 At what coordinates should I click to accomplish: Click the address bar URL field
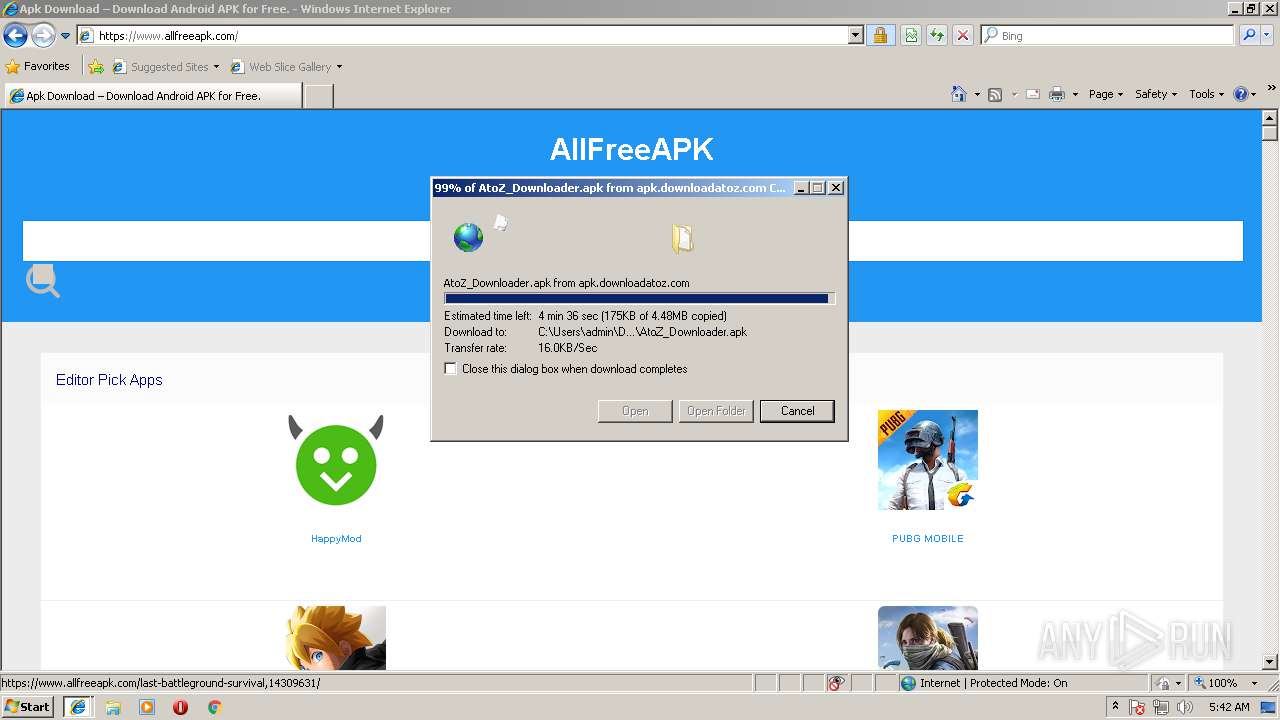(463, 36)
